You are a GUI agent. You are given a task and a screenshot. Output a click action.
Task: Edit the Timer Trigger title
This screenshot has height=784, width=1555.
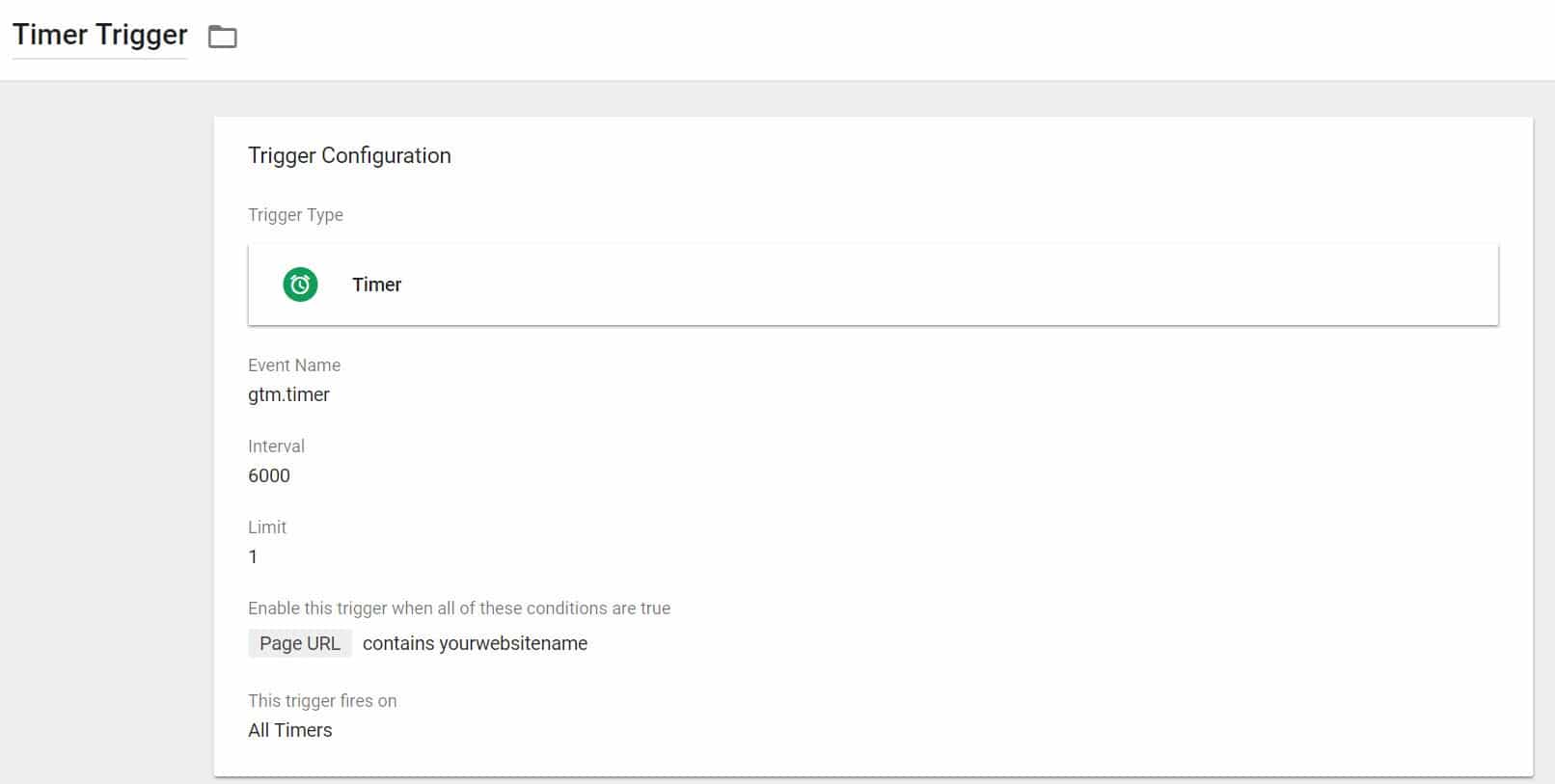(100, 35)
